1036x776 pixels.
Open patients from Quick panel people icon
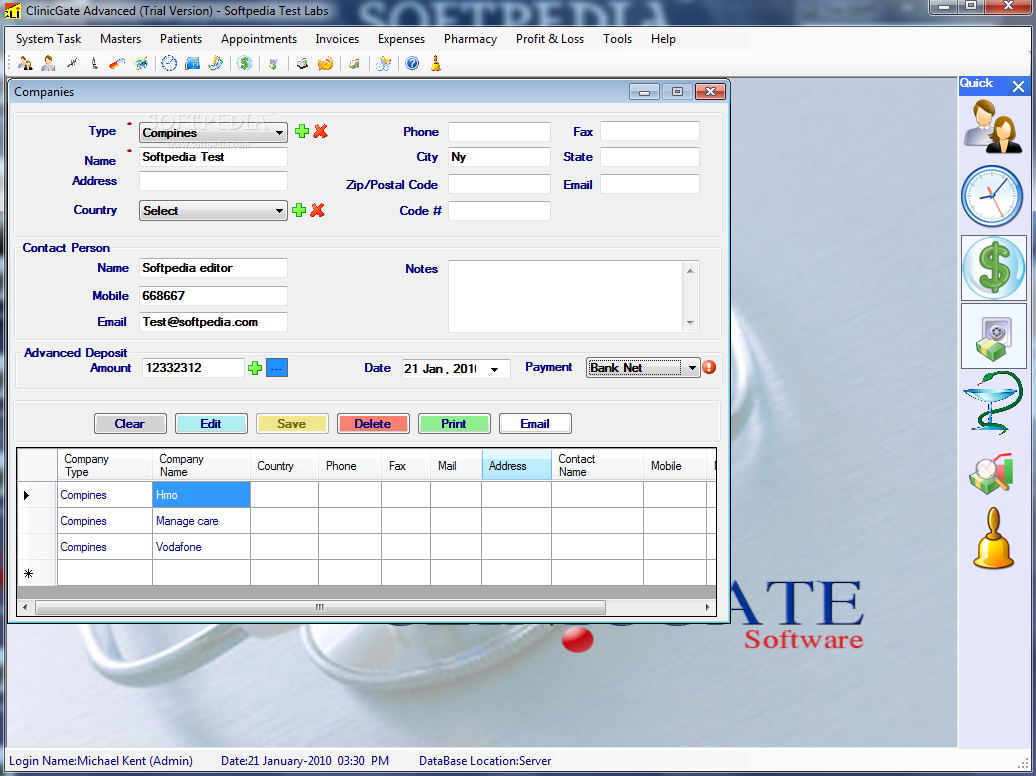point(992,127)
